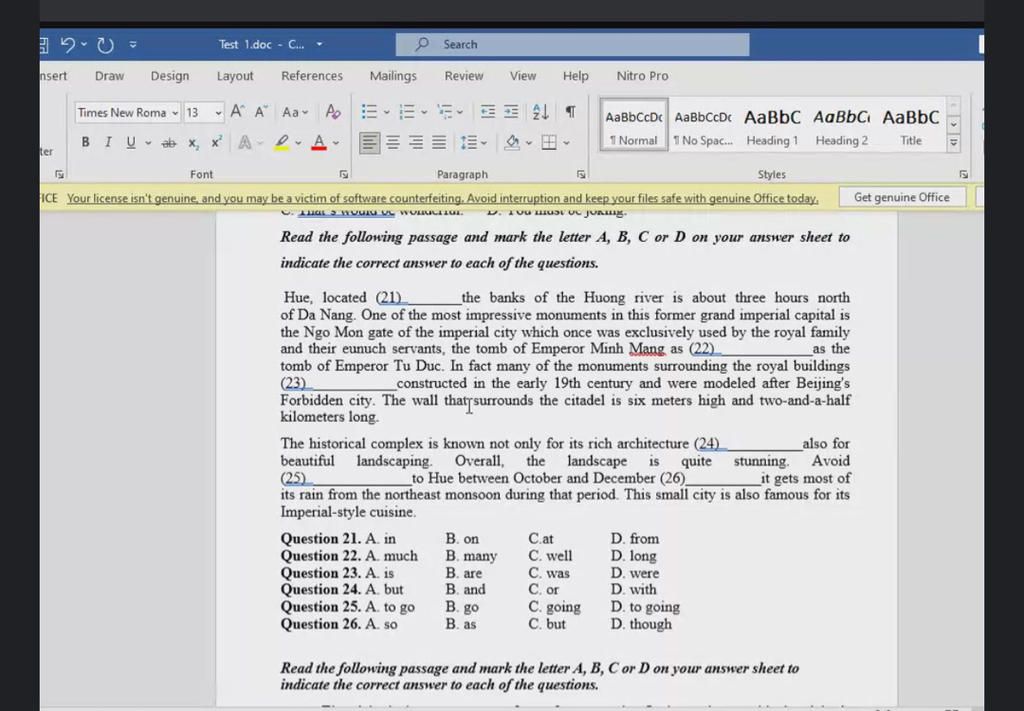Screen dimensions: 1024x711
Task: Click the Search box in title bar
Action: (572, 44)
